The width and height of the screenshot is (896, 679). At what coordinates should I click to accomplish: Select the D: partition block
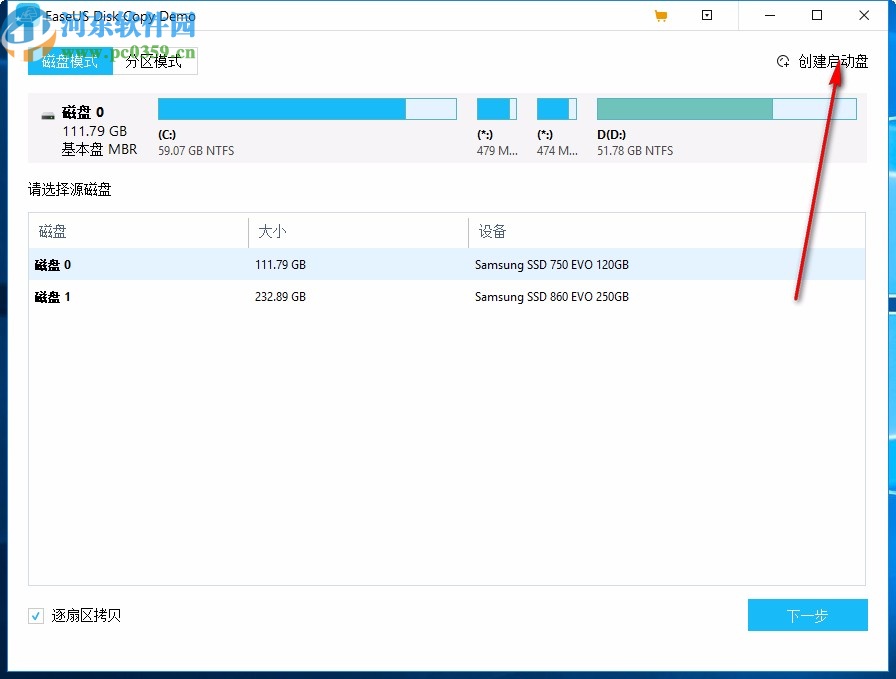coord(725,108)
